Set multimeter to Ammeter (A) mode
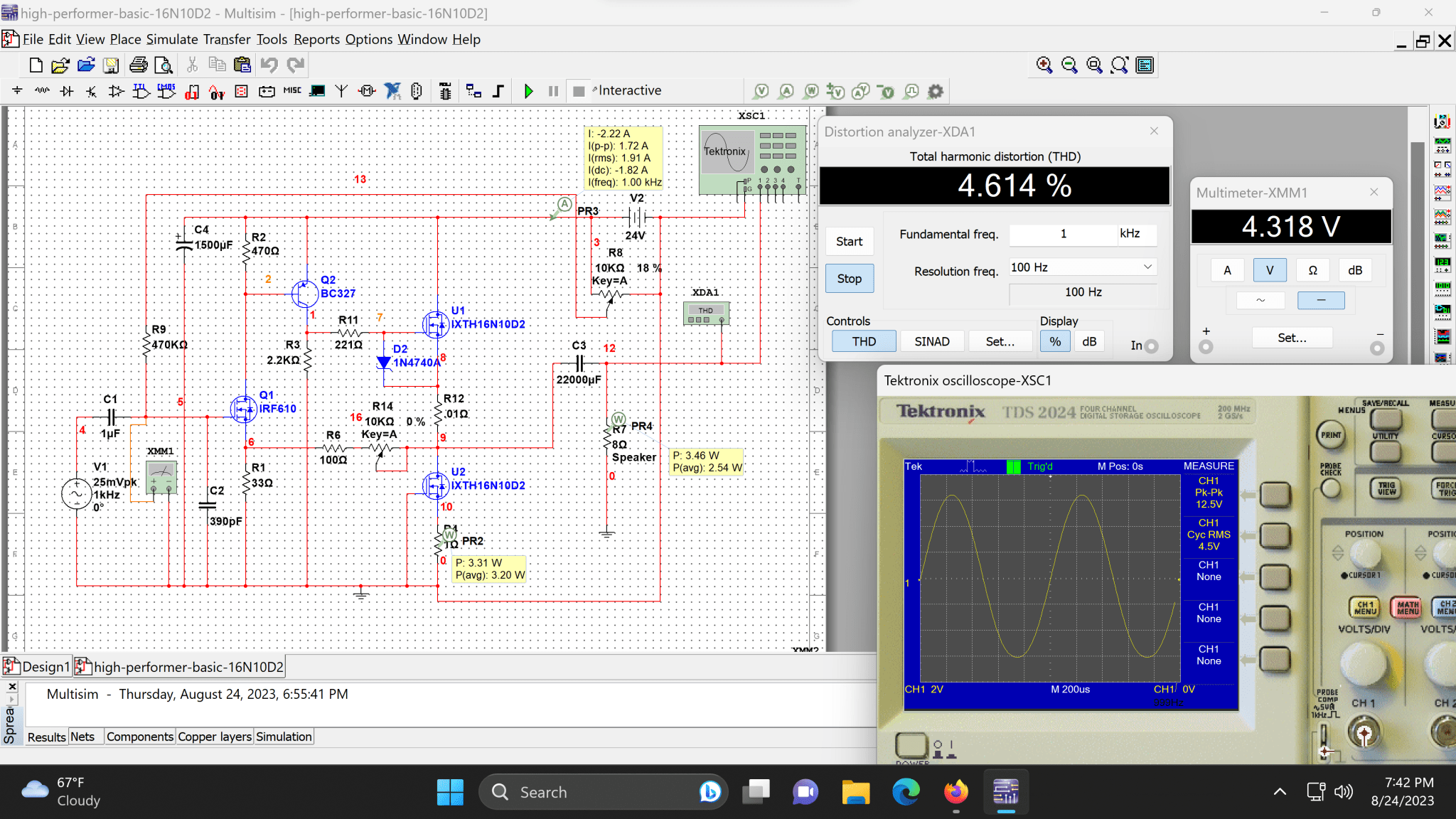The width and height of the screenshot is (1456, 819). 1227,270
